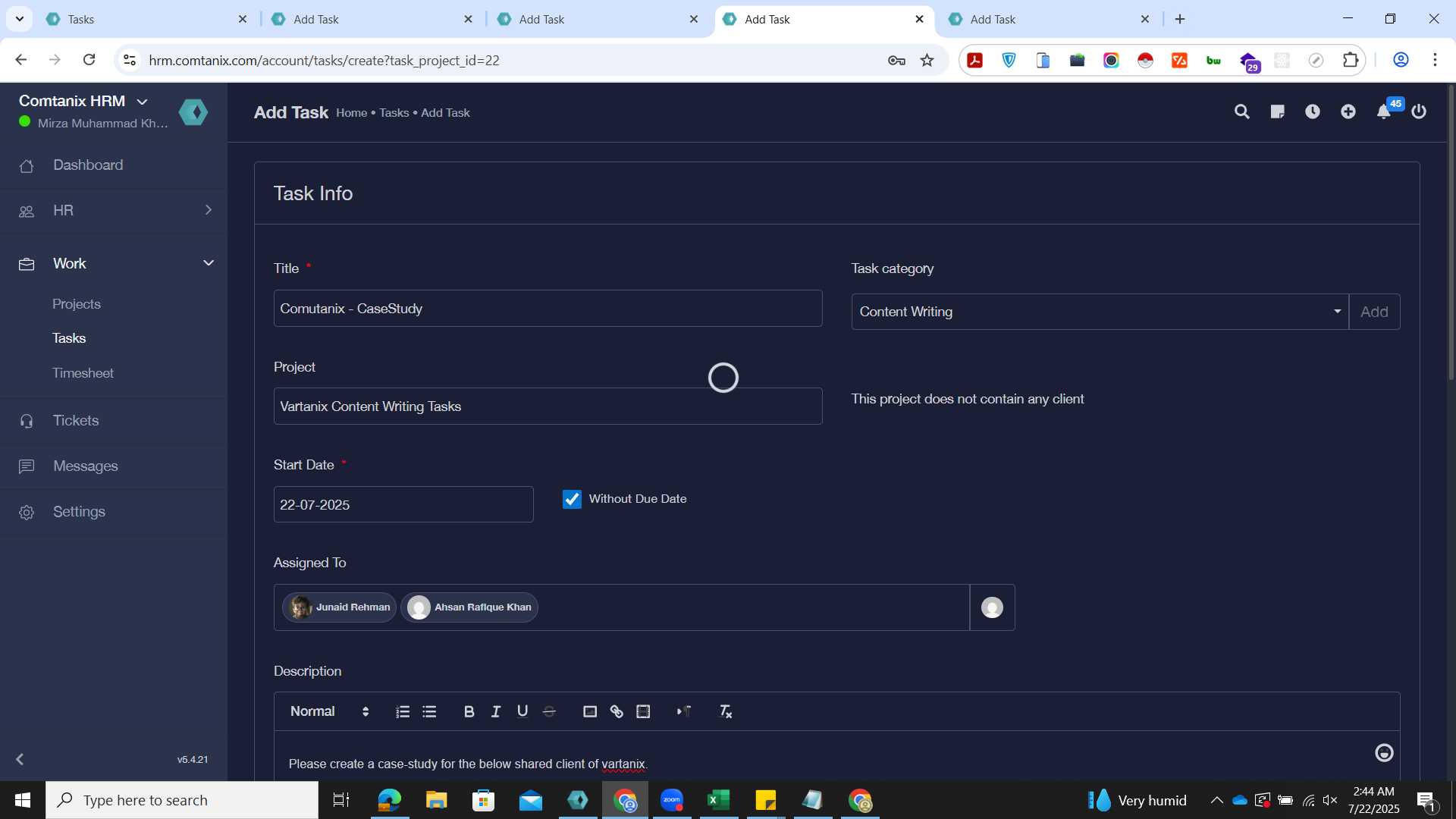
Task: Open the Task category dropdown
Action: [x=1100, y=312]
